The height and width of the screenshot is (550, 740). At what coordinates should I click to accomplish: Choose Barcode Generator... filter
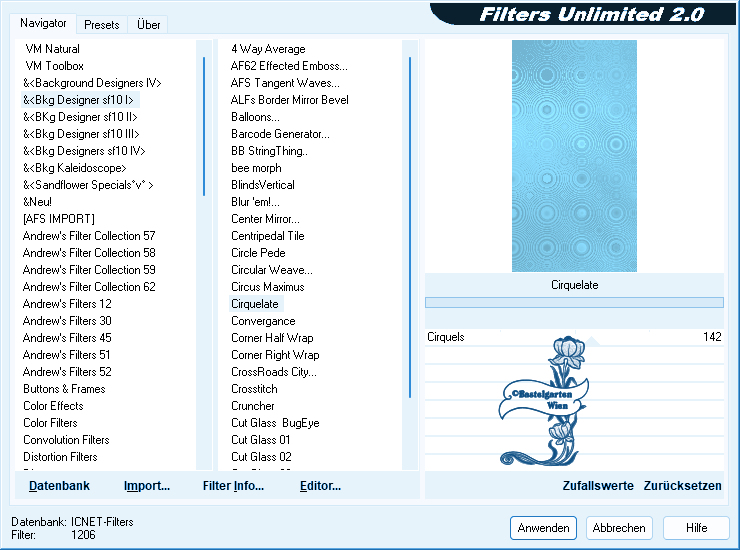(280, 134)
